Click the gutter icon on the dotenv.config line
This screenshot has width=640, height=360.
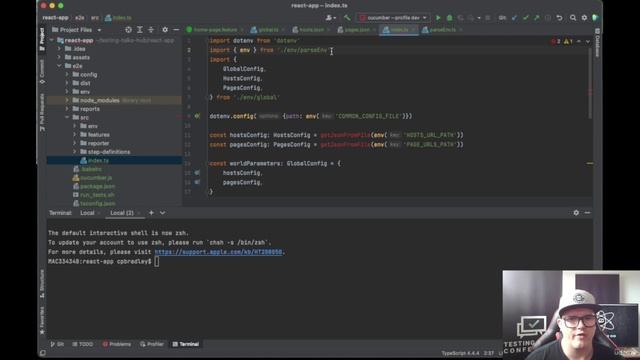point(197,116)
